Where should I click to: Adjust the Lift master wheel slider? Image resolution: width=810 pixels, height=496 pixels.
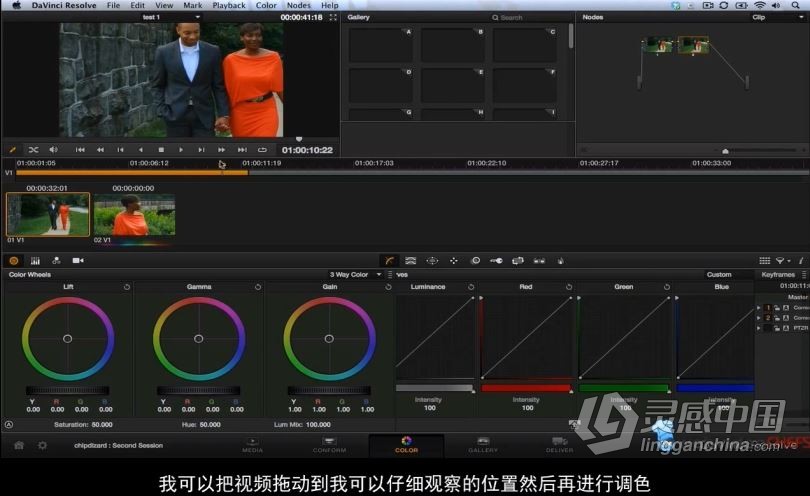[68, 390]
